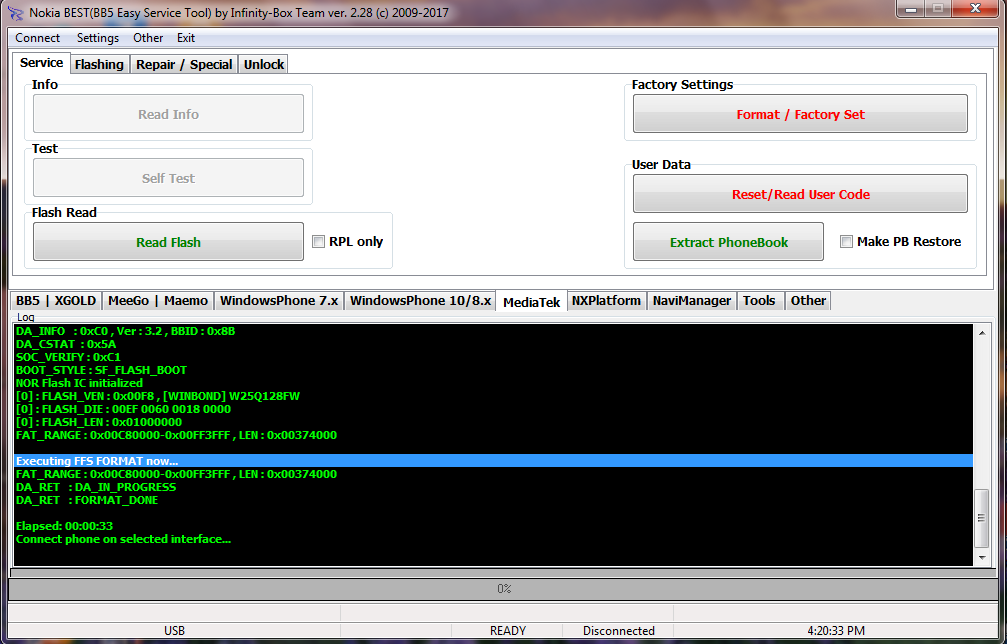The width and height of the screenshot is (1007, 644).
Task: Open the Other tab in platform row
Action: point(808,300)
